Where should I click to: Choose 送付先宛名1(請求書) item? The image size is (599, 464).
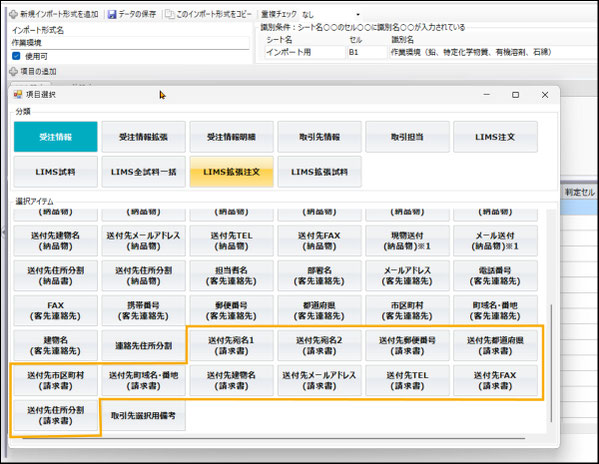click(x=232, y=345)
